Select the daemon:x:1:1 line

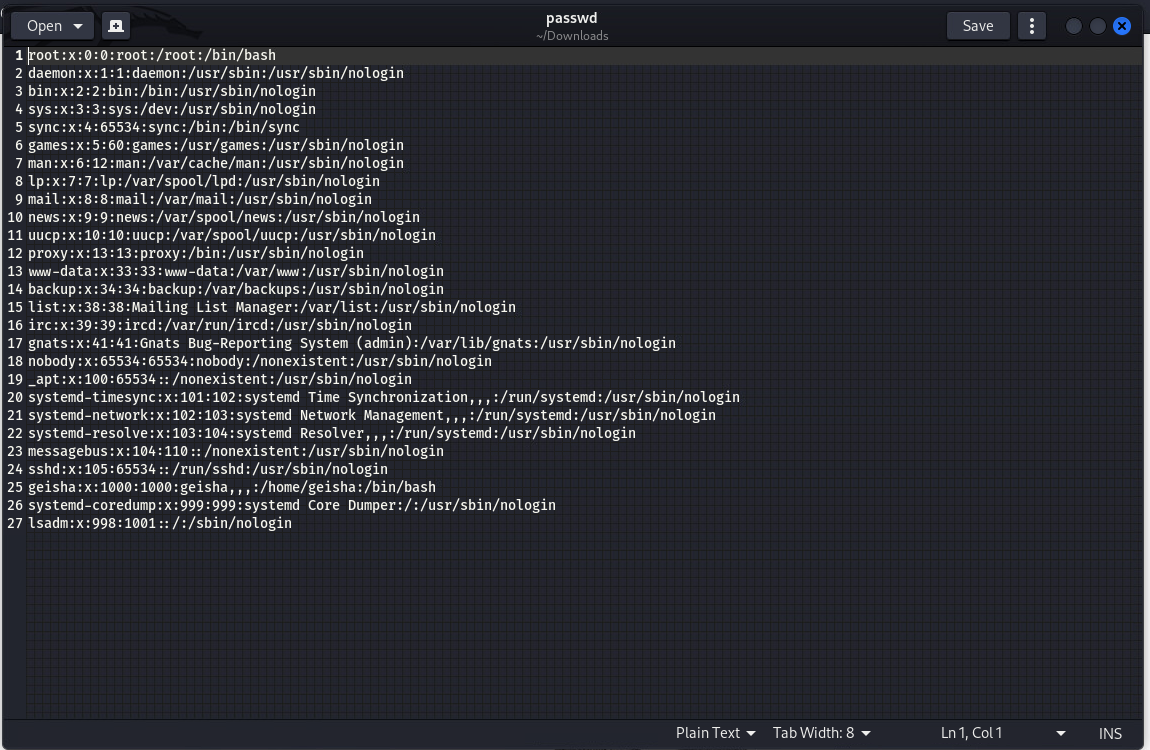pos(216,73)
